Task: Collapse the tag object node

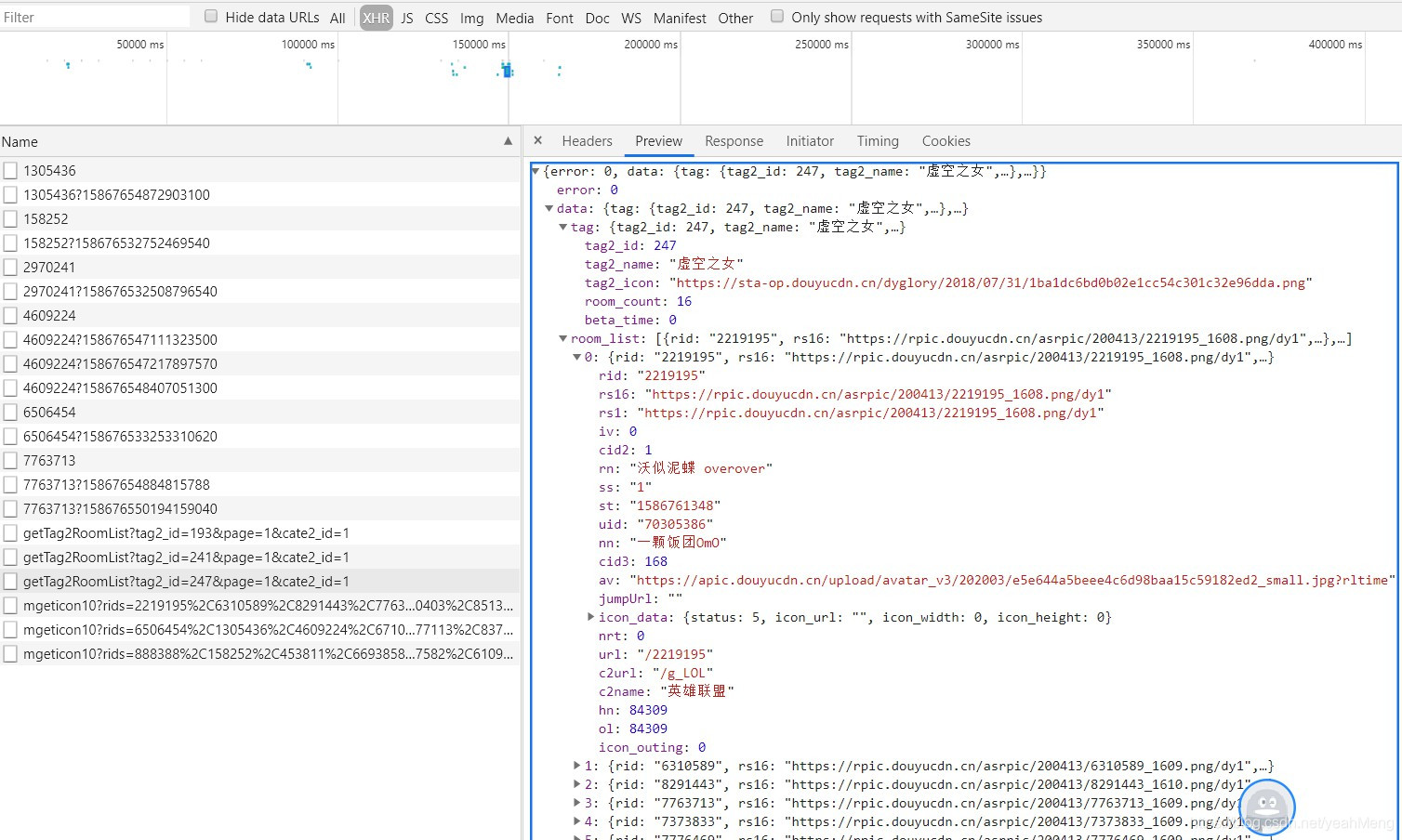Action: tap(562, 227)
